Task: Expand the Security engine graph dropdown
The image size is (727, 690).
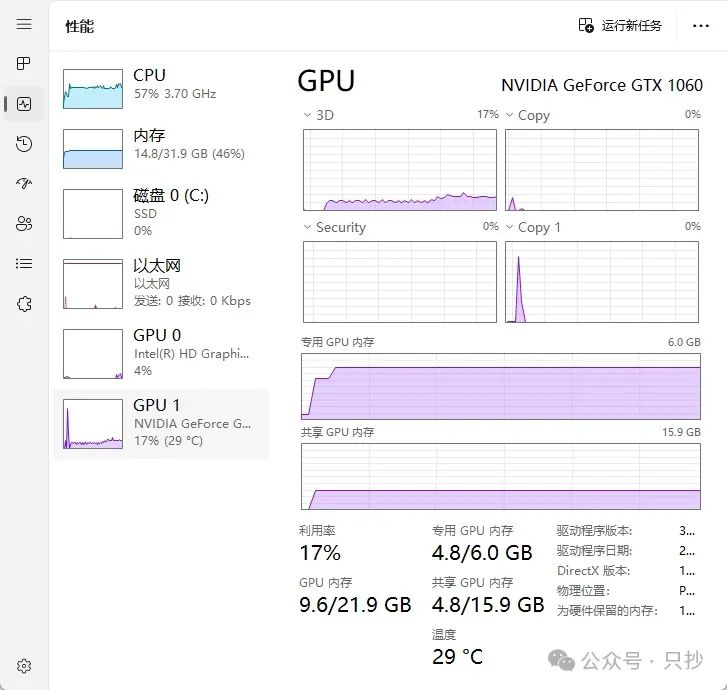Action: tap(308, 228)
